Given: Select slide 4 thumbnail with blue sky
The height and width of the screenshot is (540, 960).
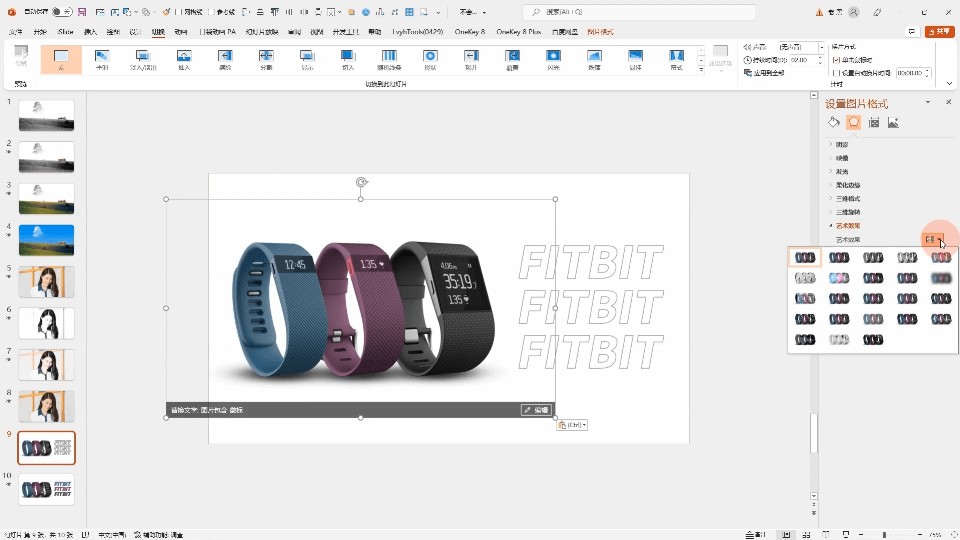Looking at the screenshot, I should [x=46, y=239].
